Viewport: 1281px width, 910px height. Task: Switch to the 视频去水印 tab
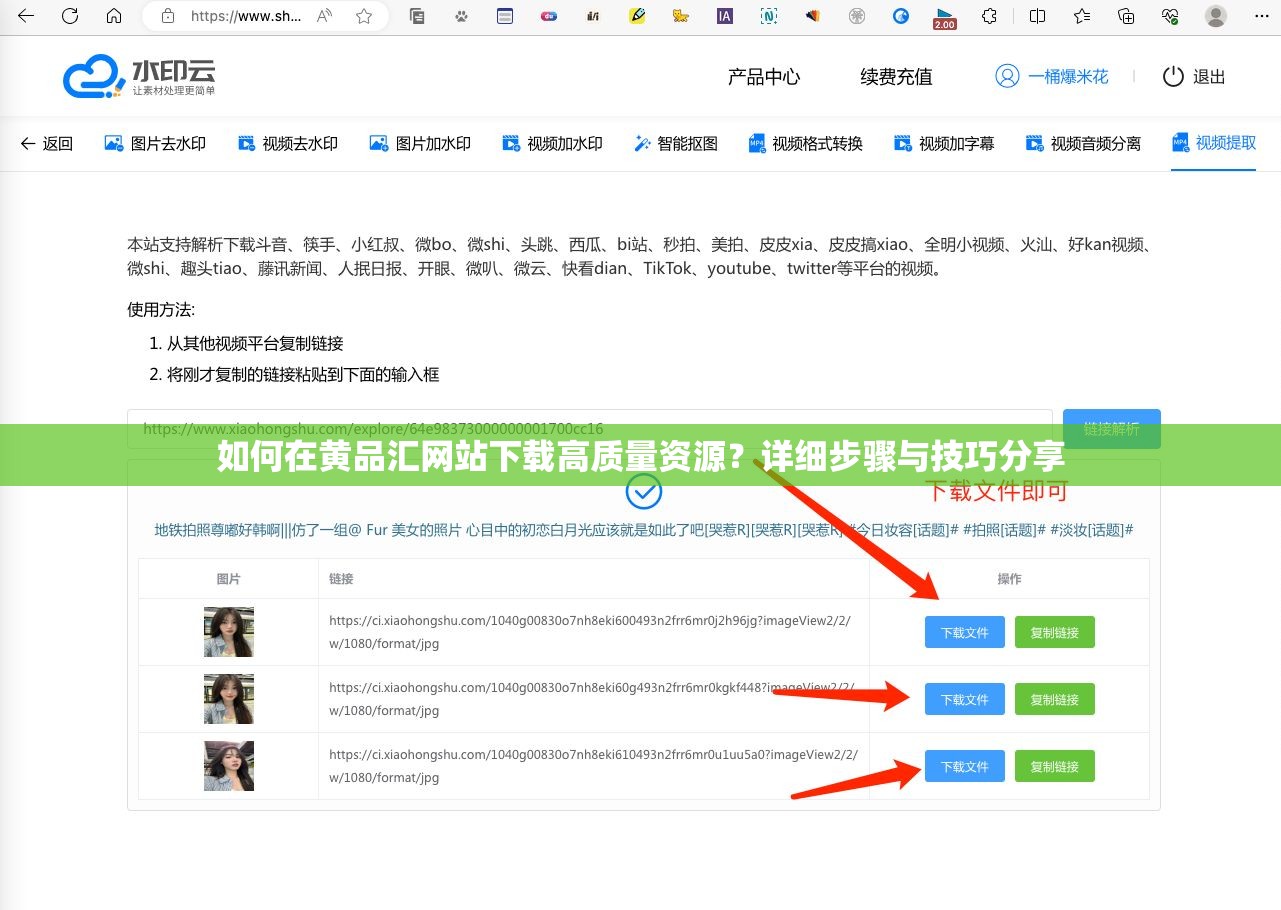[x=287, y=144]
